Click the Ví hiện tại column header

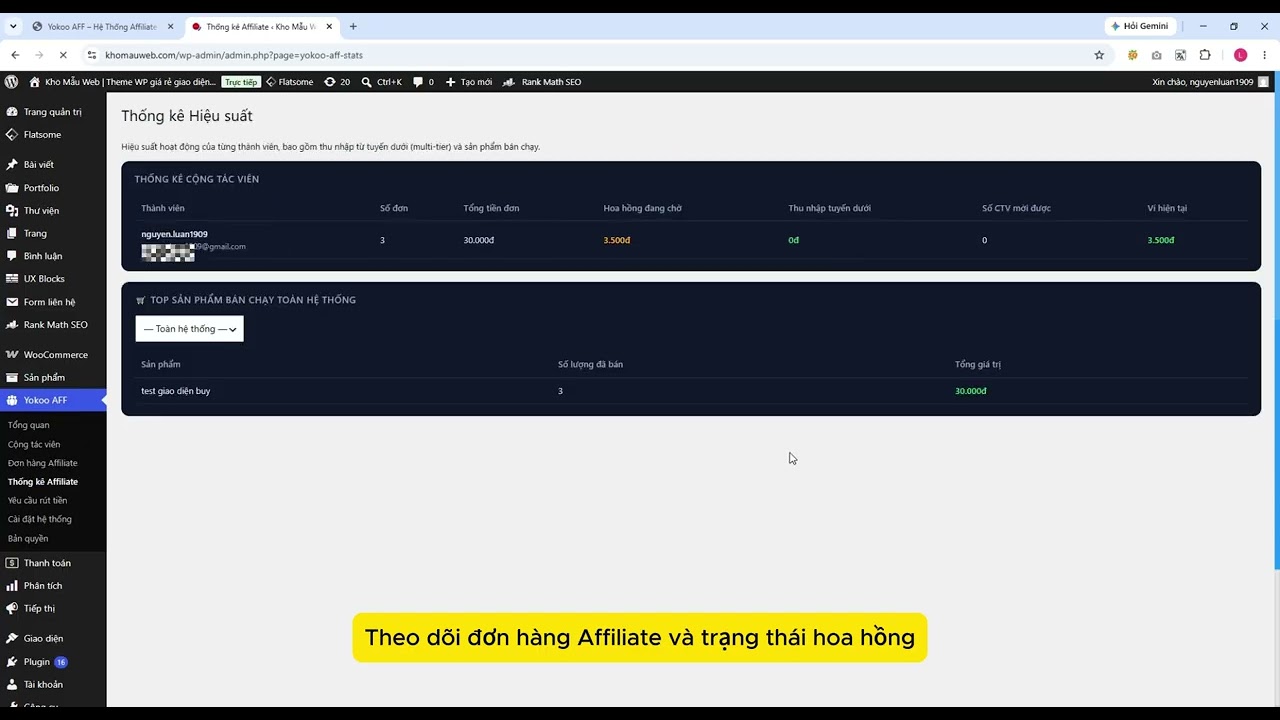(x=1167, y=208)
